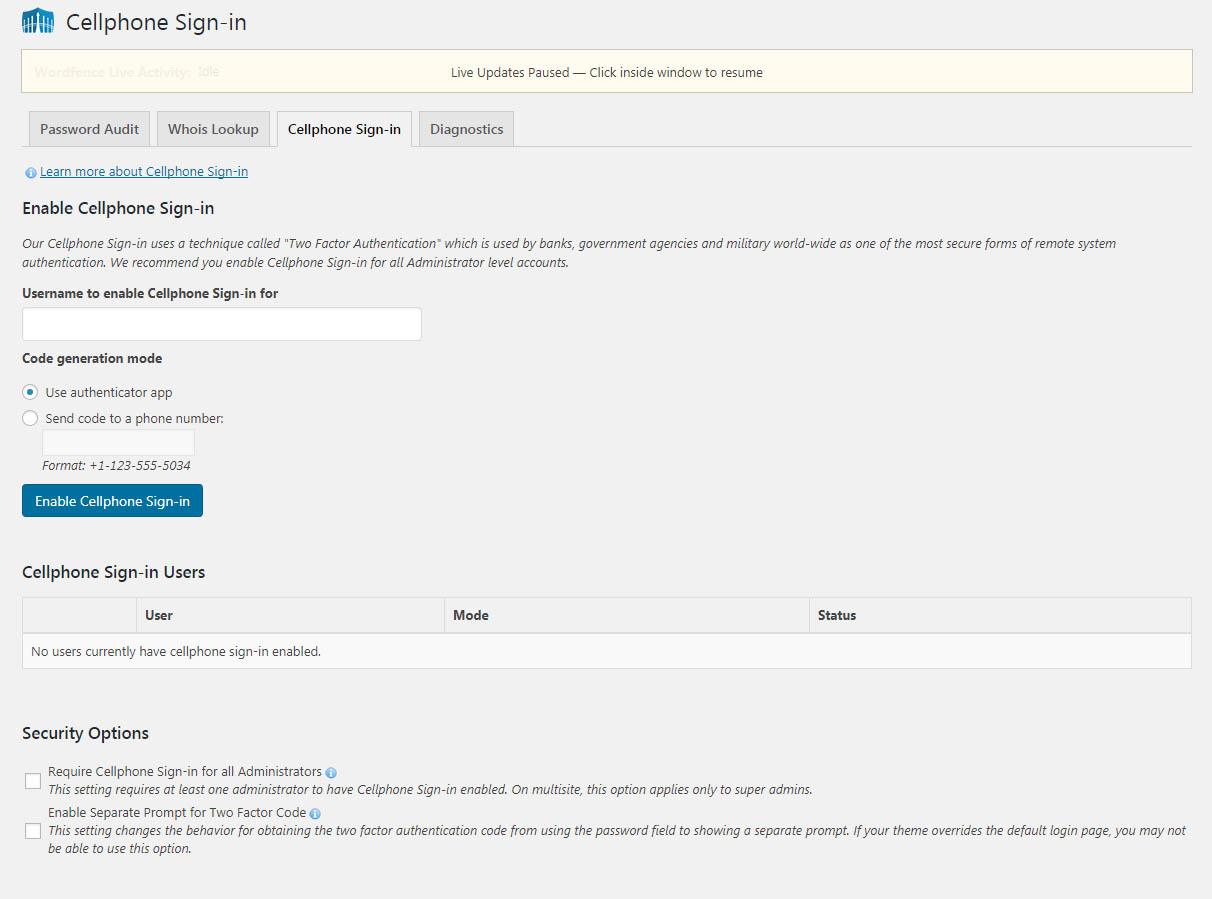The width and height of the screenshot is (1212, 899).
Task: Click info icon next to Require Cellphone Sign-in
Action: pos(331,773)
